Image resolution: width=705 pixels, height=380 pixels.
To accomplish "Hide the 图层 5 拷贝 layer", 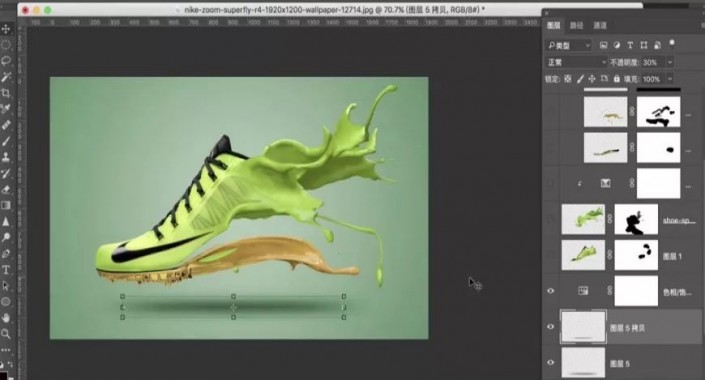I will pyautogui.click(x=550, y=327).
